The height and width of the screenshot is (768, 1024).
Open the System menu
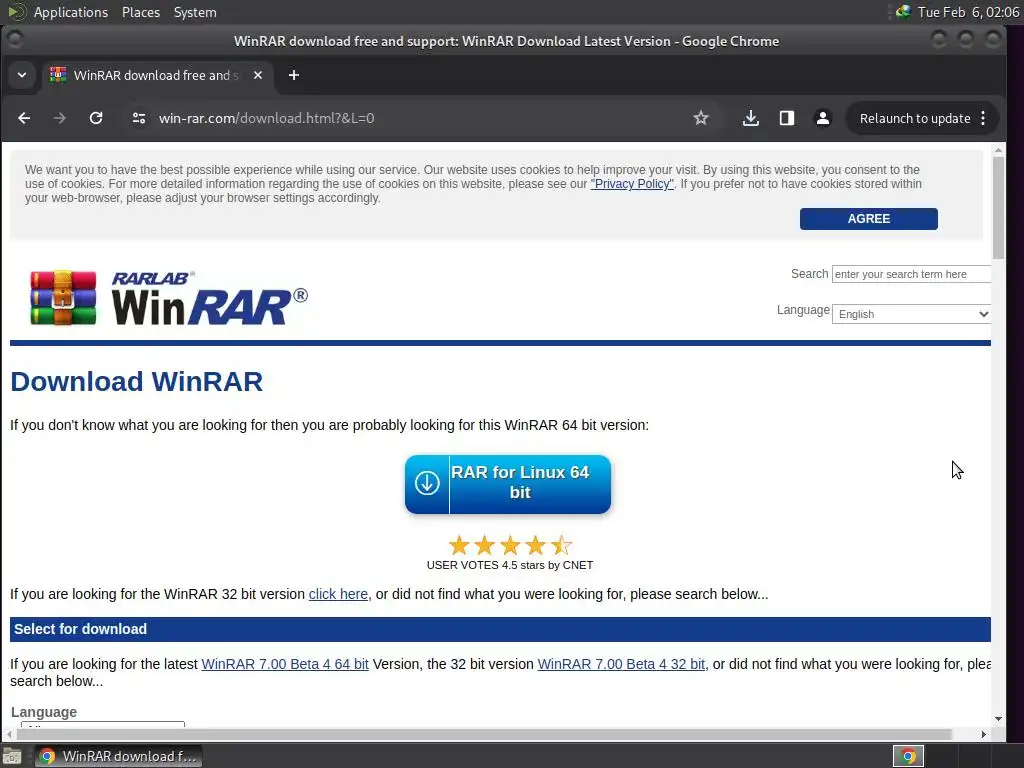[195, 12]
